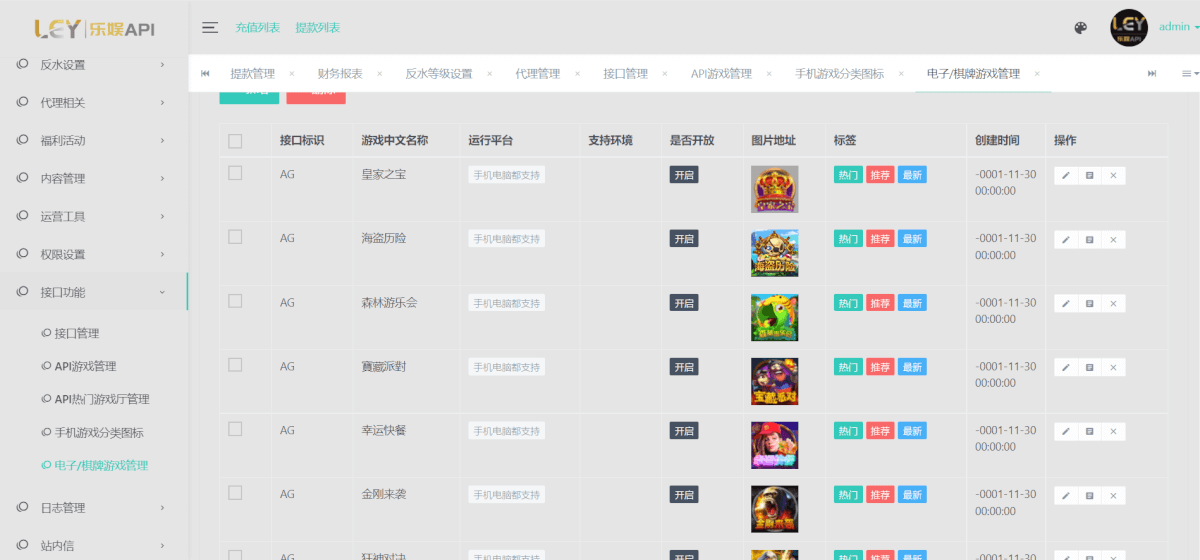Check the select-all checkbox in the table header
The image size is (1200, 560).
(x=235, y=141)
